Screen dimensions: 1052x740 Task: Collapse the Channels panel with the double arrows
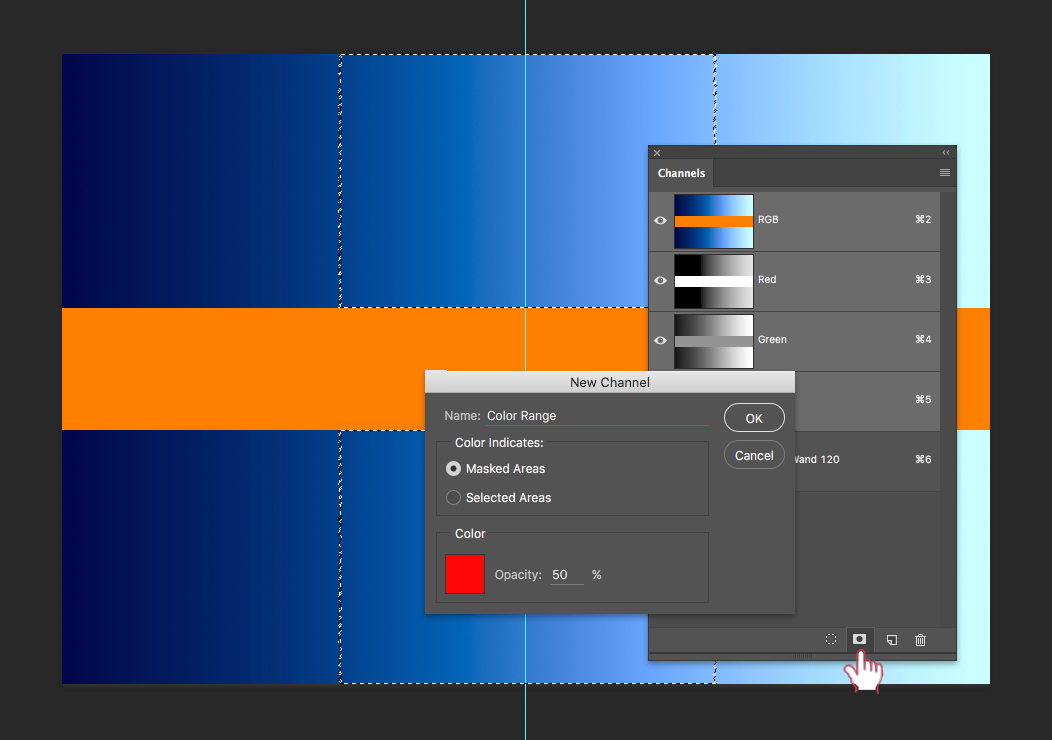(946, 153)
